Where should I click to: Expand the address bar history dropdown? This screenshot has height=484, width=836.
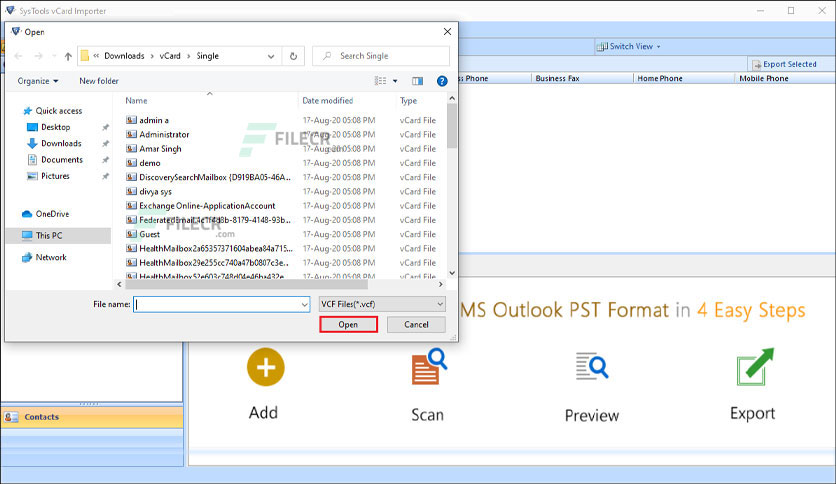pos(271,56)
